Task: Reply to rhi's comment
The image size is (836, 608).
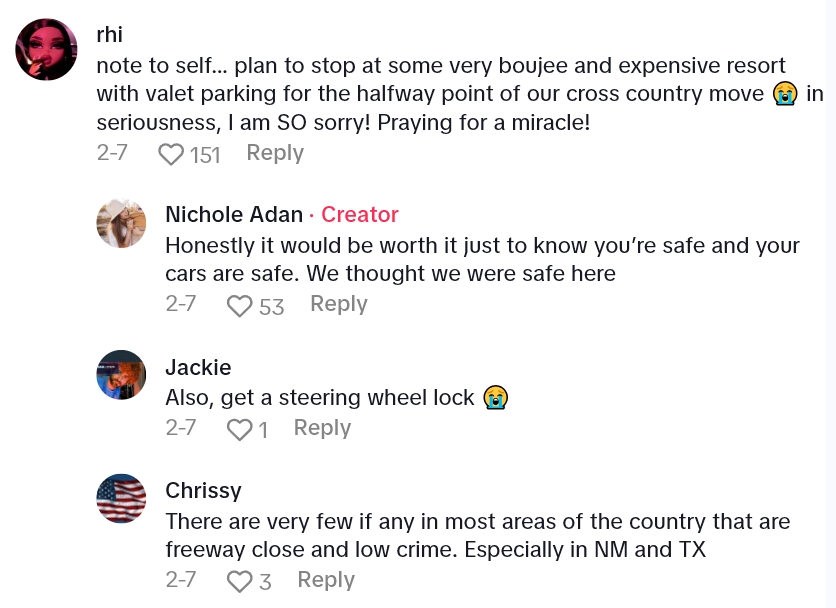Action: tap(274, 153)
